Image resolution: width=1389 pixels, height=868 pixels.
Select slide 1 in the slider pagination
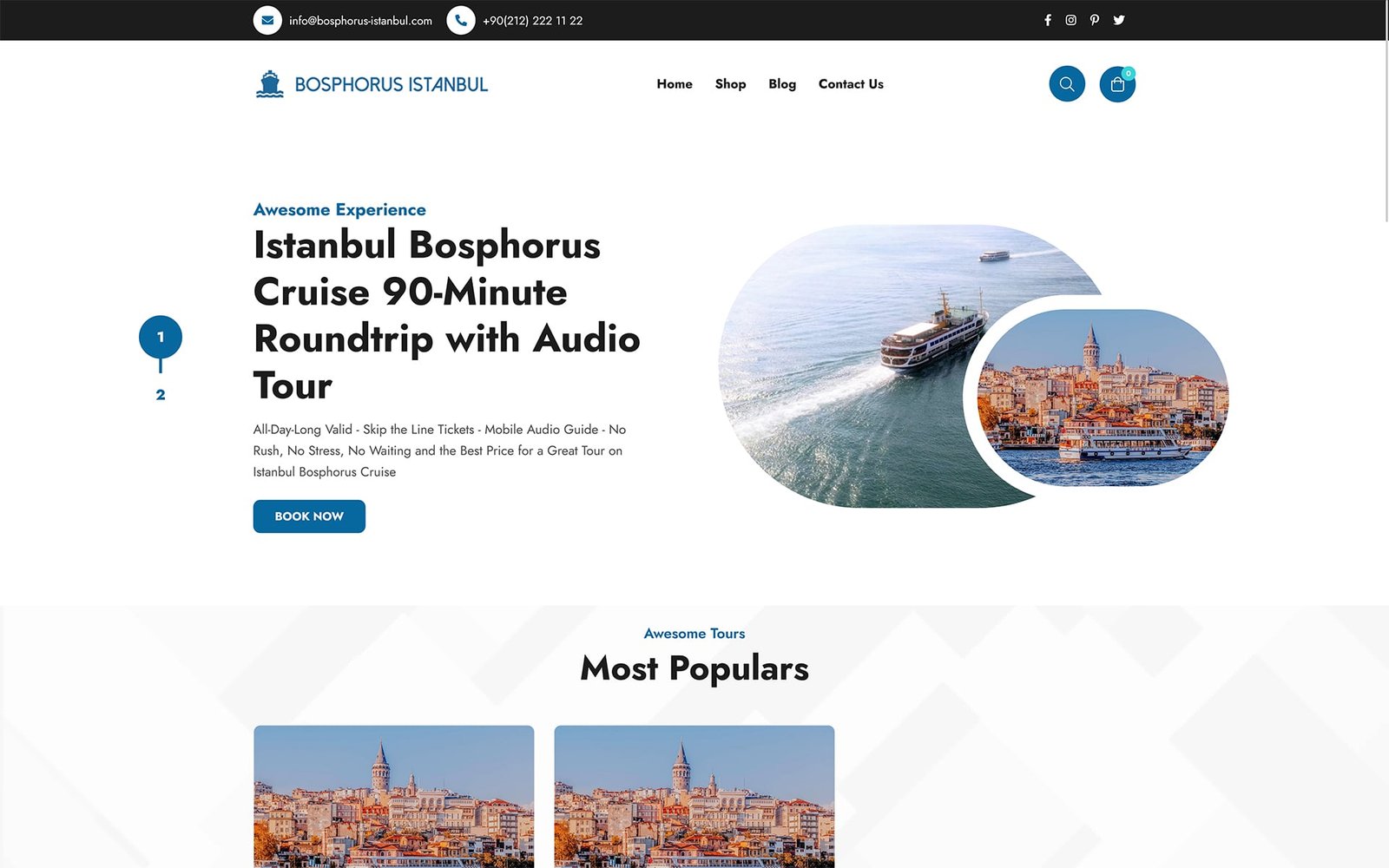[161, 337]
